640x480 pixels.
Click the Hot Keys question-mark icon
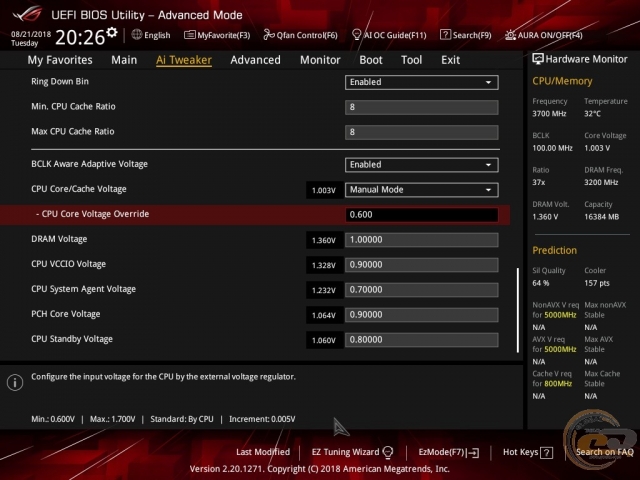click(x=546, y=453)
